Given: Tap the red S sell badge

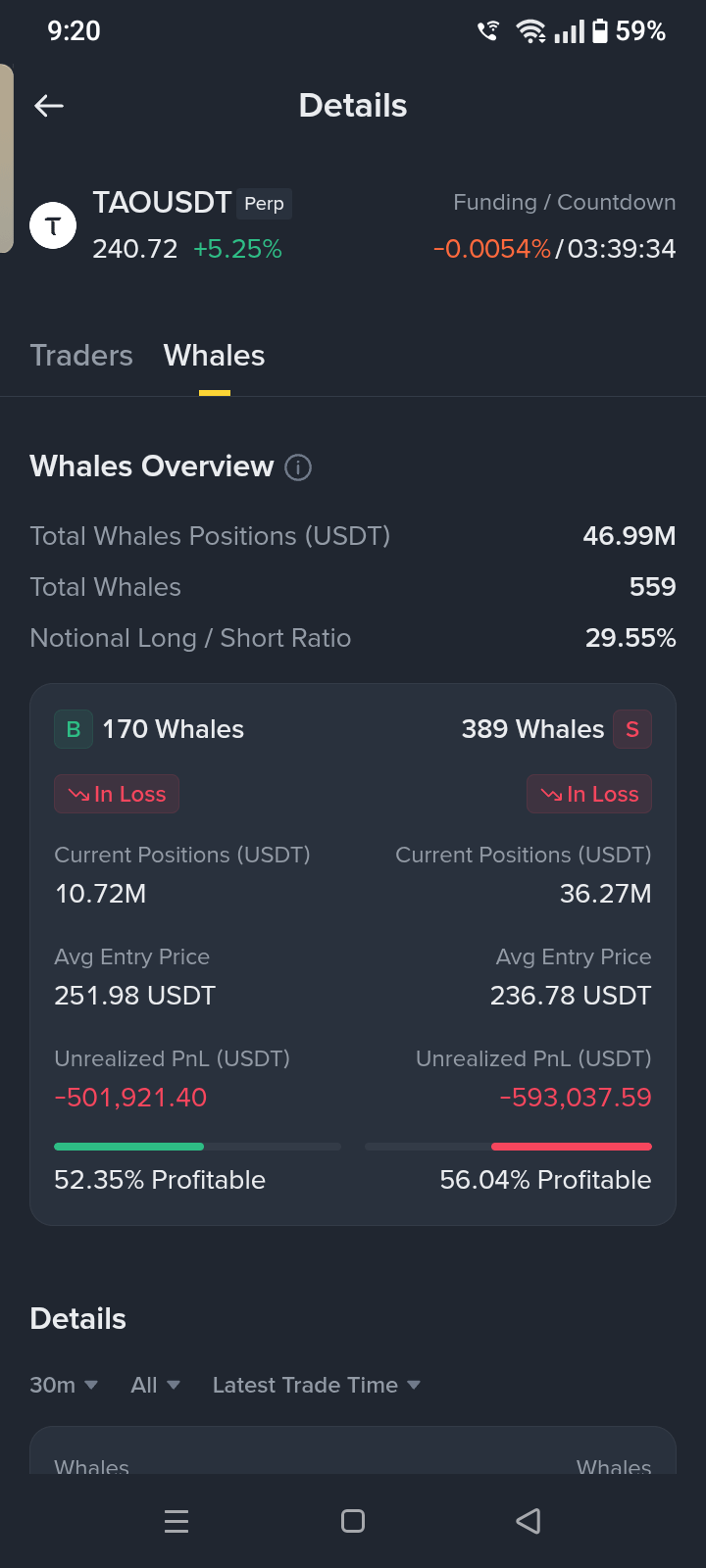Looking at the screenshot, I should click(632, 729).
